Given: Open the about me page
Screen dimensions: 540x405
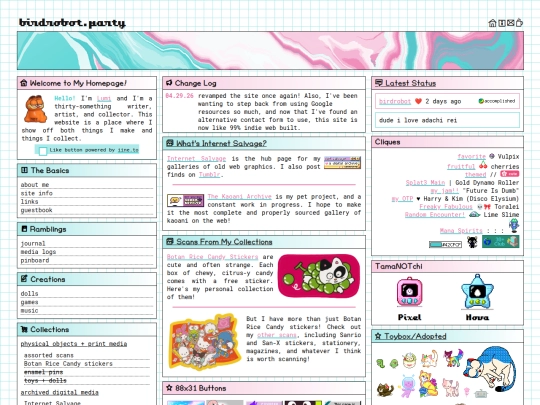Looking at the screenshot, I should [35, 185].
